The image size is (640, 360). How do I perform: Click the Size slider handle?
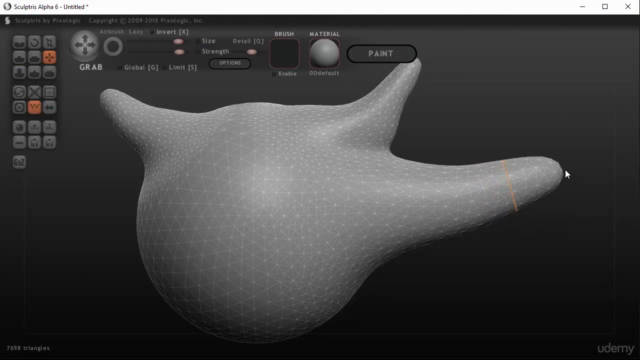pos(178,42)
